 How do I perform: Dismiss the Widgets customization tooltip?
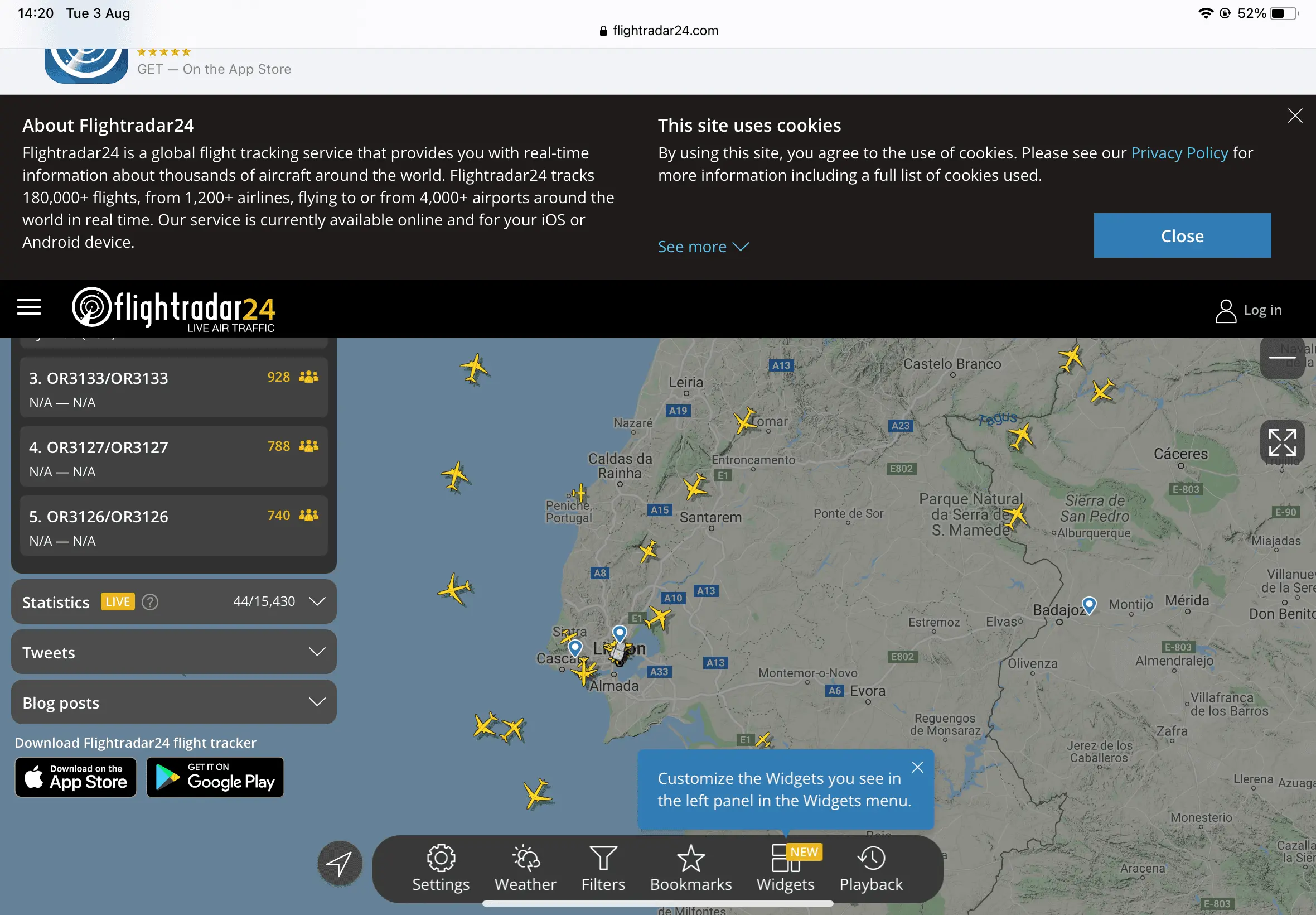coord(917,767)
